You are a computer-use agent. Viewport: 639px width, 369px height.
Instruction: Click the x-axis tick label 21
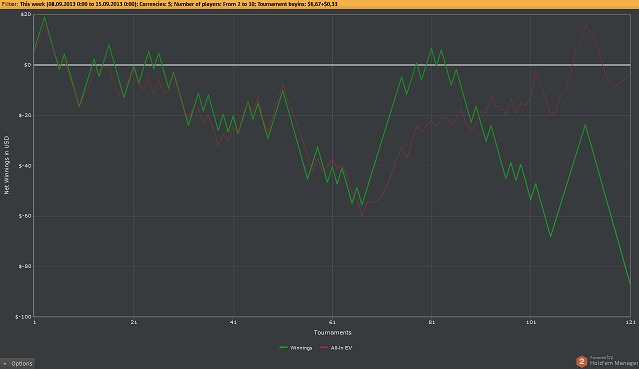point(134,322)
